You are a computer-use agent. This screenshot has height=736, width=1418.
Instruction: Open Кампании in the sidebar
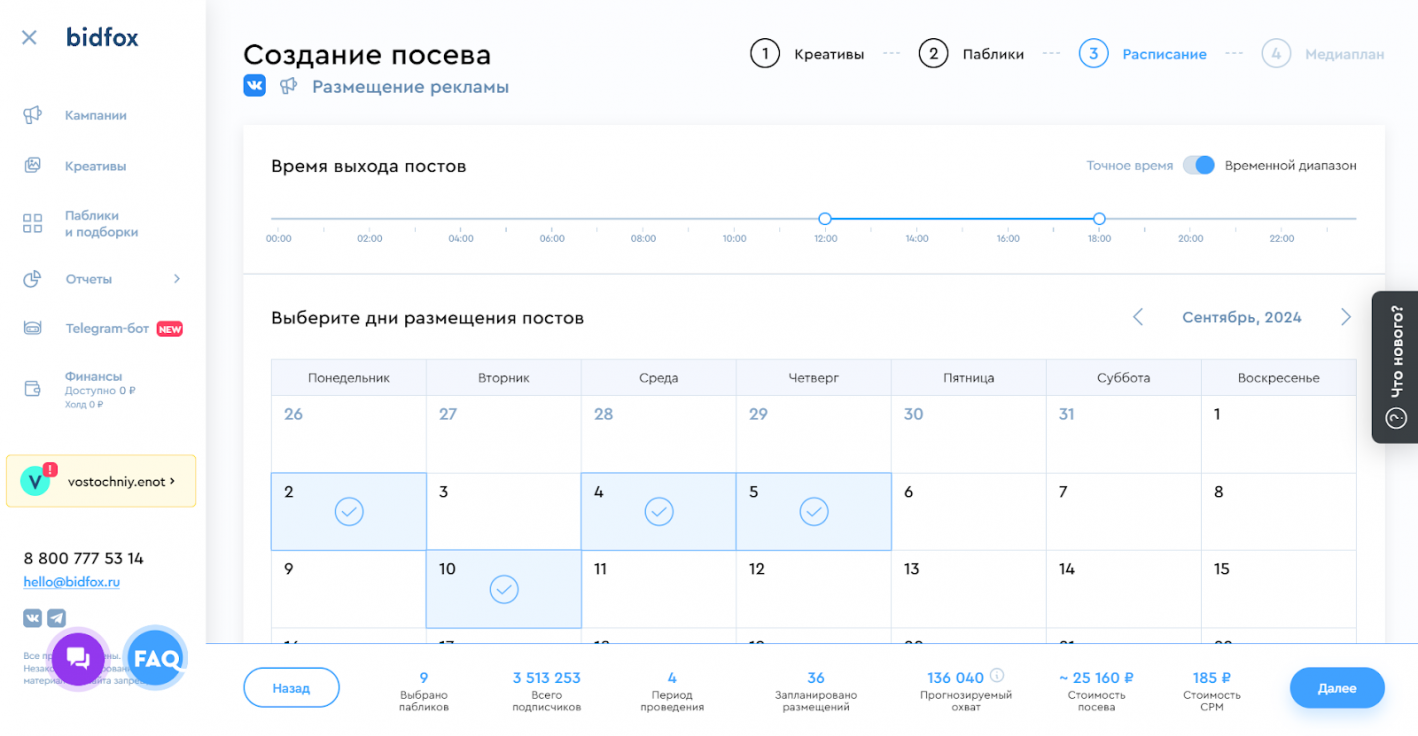(96, 115)
